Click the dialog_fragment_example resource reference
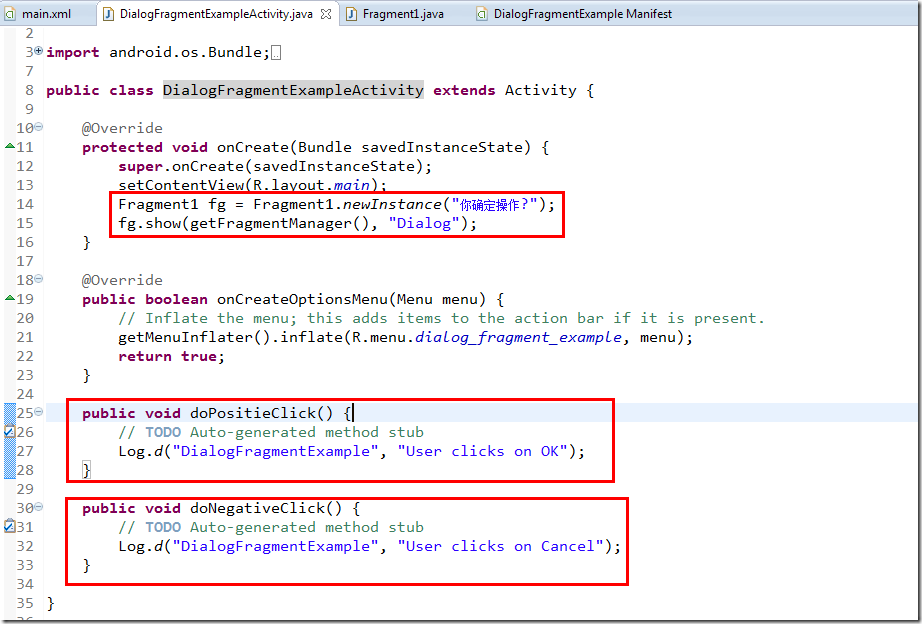Image resolution: width=922 pixels, height=624 pixels. (x=519, y=338)
